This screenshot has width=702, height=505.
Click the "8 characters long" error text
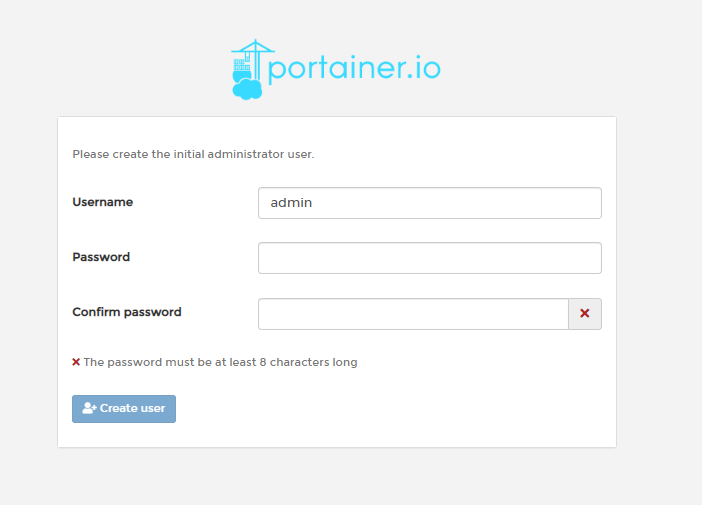[x=308, y=362]
